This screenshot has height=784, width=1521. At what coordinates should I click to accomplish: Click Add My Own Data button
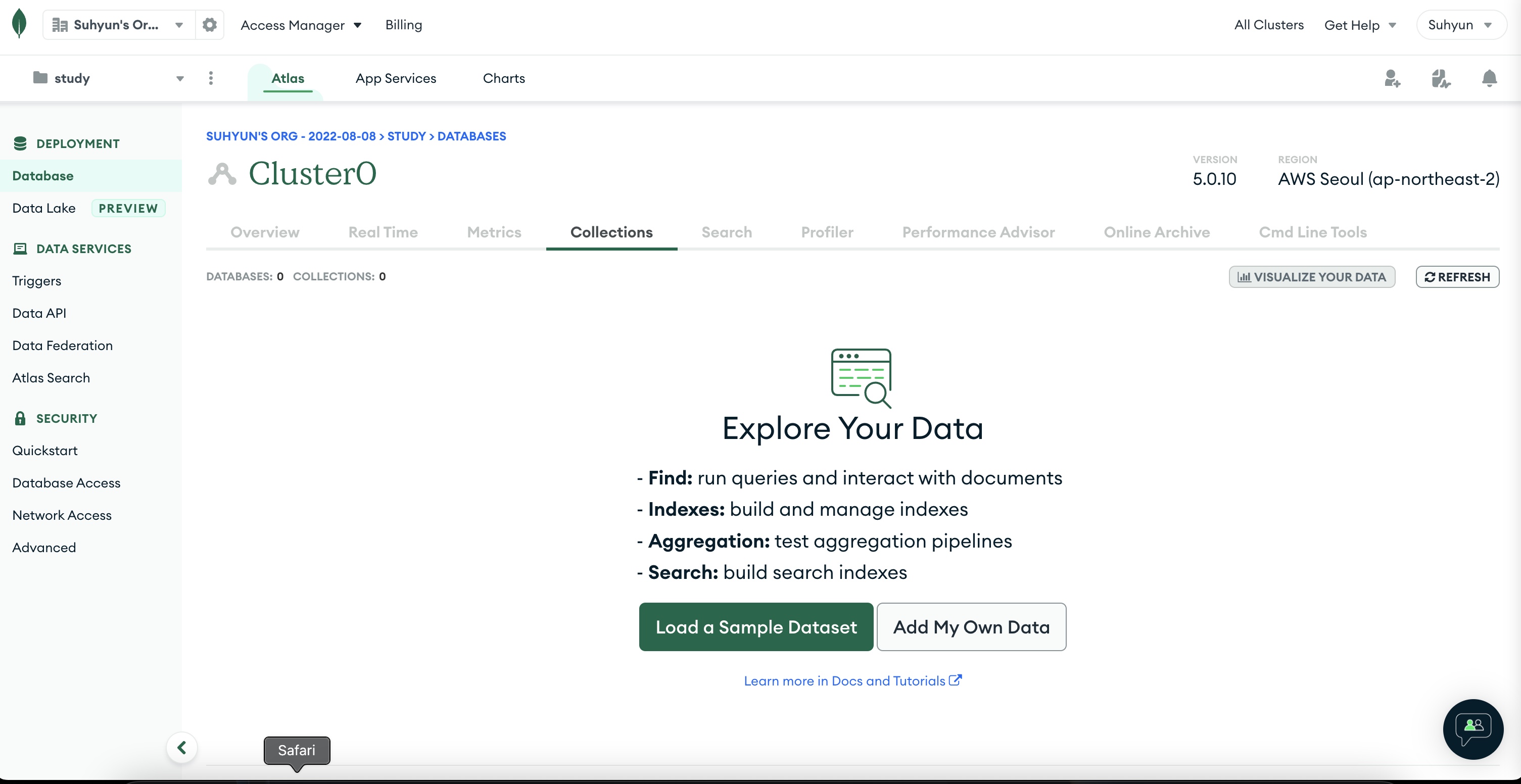pyautogui.click(x=971, y=627)
